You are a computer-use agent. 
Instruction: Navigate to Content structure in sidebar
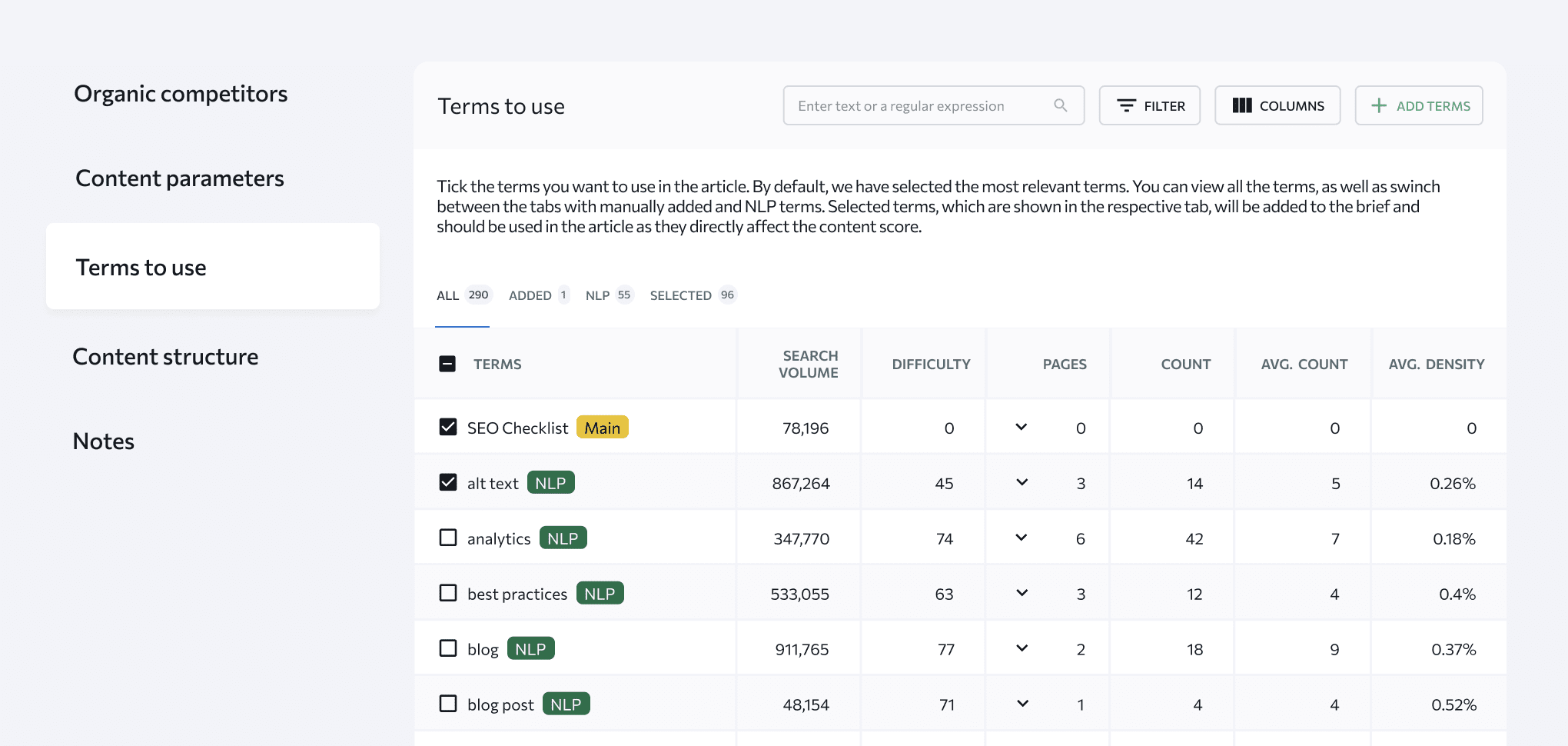(165, 355)
